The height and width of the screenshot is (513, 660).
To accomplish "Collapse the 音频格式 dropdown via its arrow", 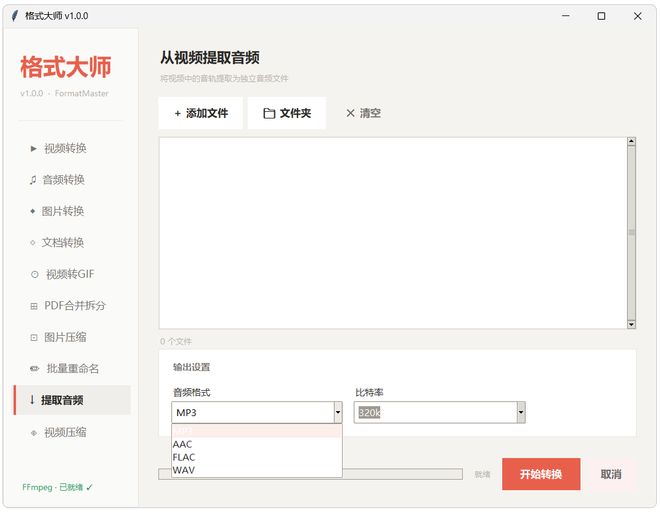I will (338, 412).
